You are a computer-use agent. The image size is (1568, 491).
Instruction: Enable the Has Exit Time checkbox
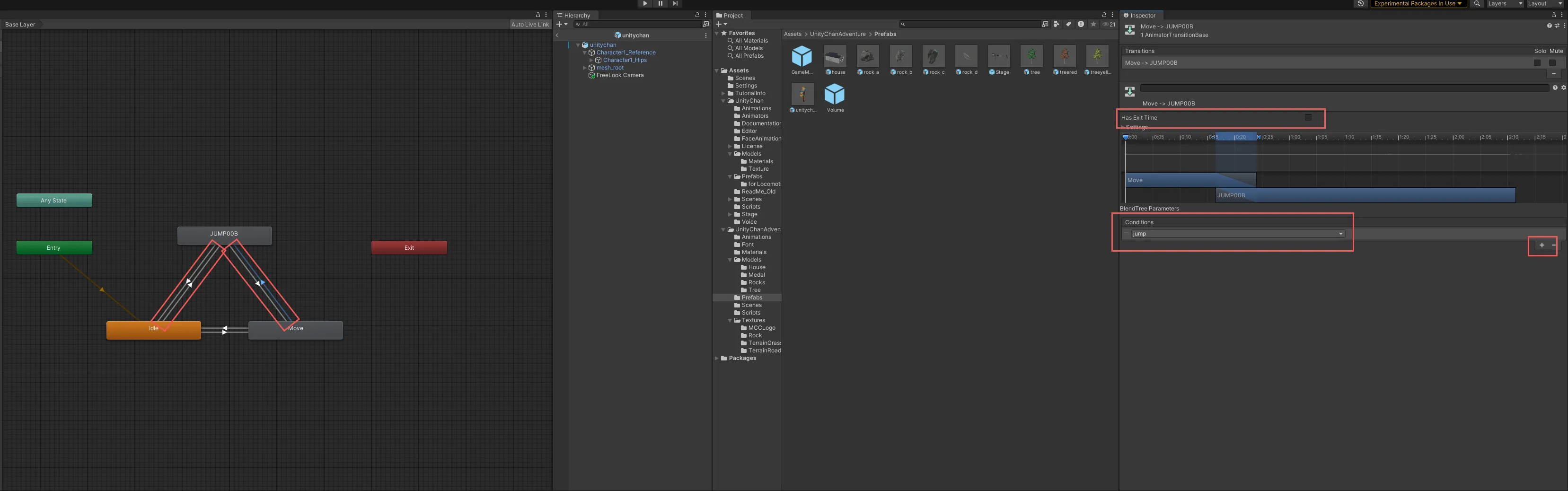point(1308,117)
